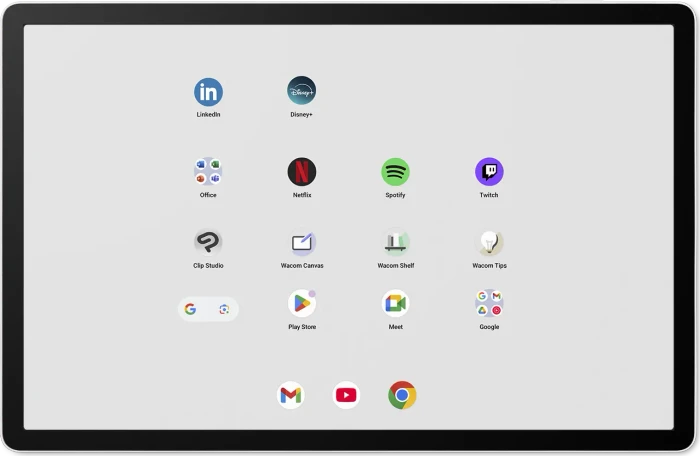Click the Wacom Canvas label
The image size is (700, 456).
(x=302, y=265)
